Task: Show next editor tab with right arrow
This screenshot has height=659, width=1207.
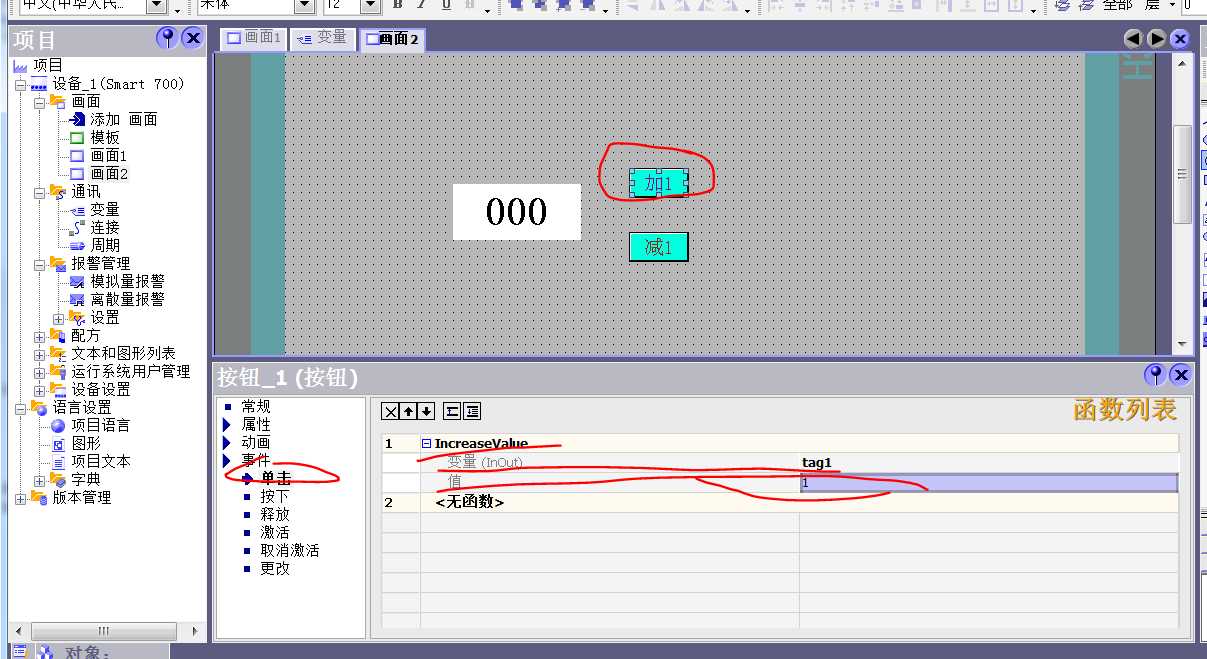Action: (1156, 39)
